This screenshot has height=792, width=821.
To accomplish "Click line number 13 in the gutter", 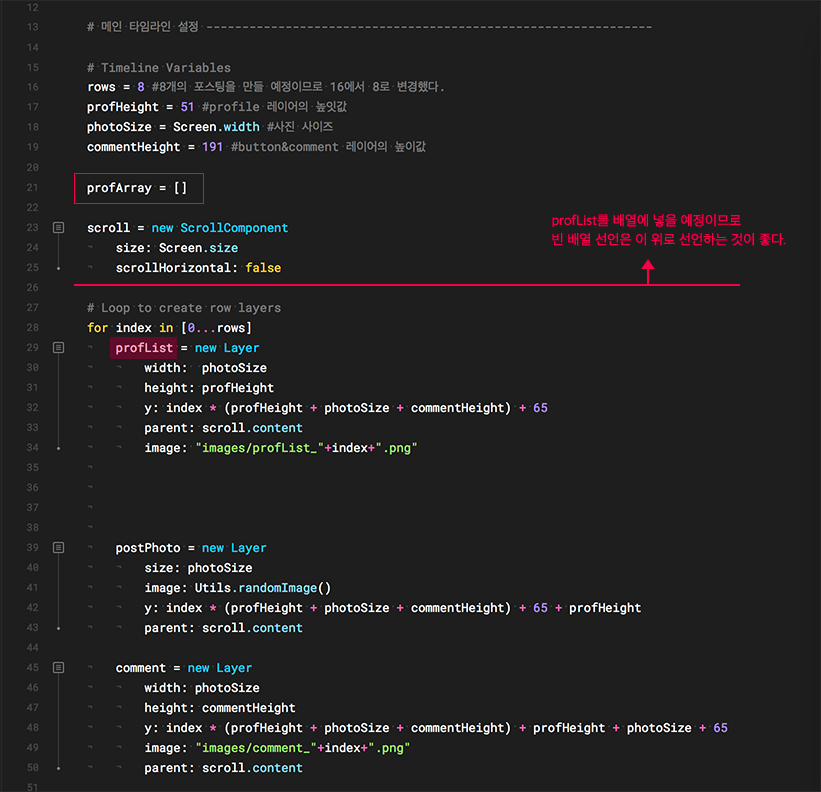I will [32, 27].
